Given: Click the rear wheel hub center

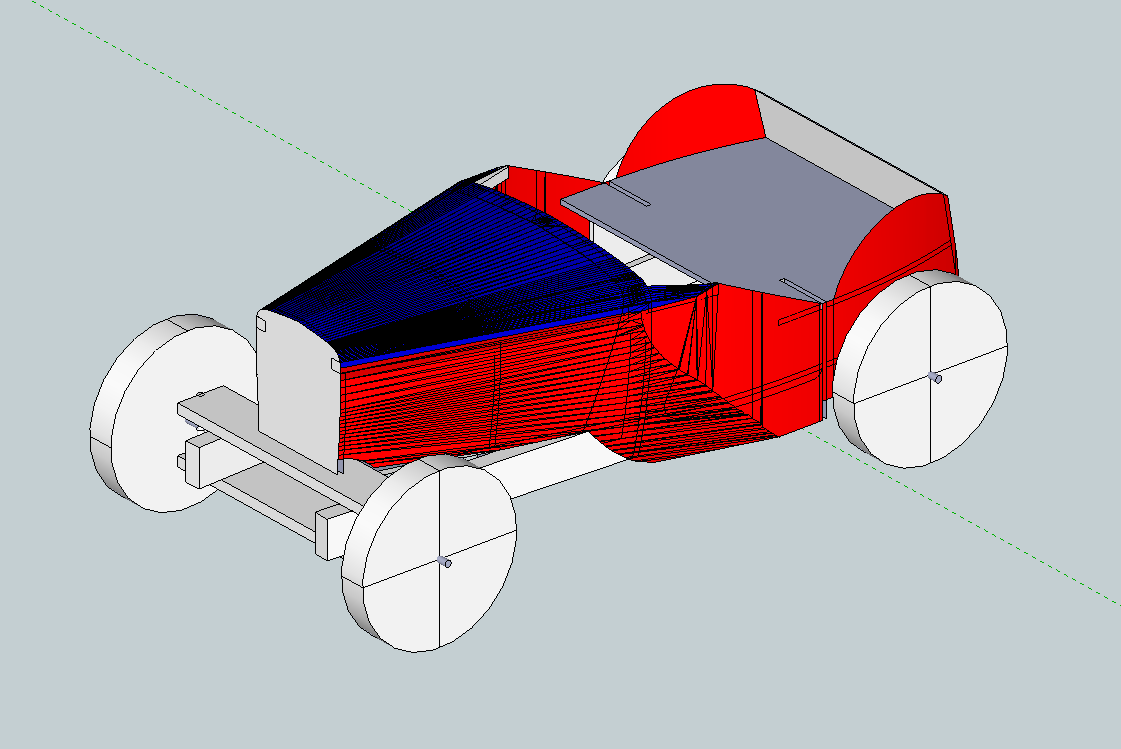Looking at the screenshot, I should [936, 378].
